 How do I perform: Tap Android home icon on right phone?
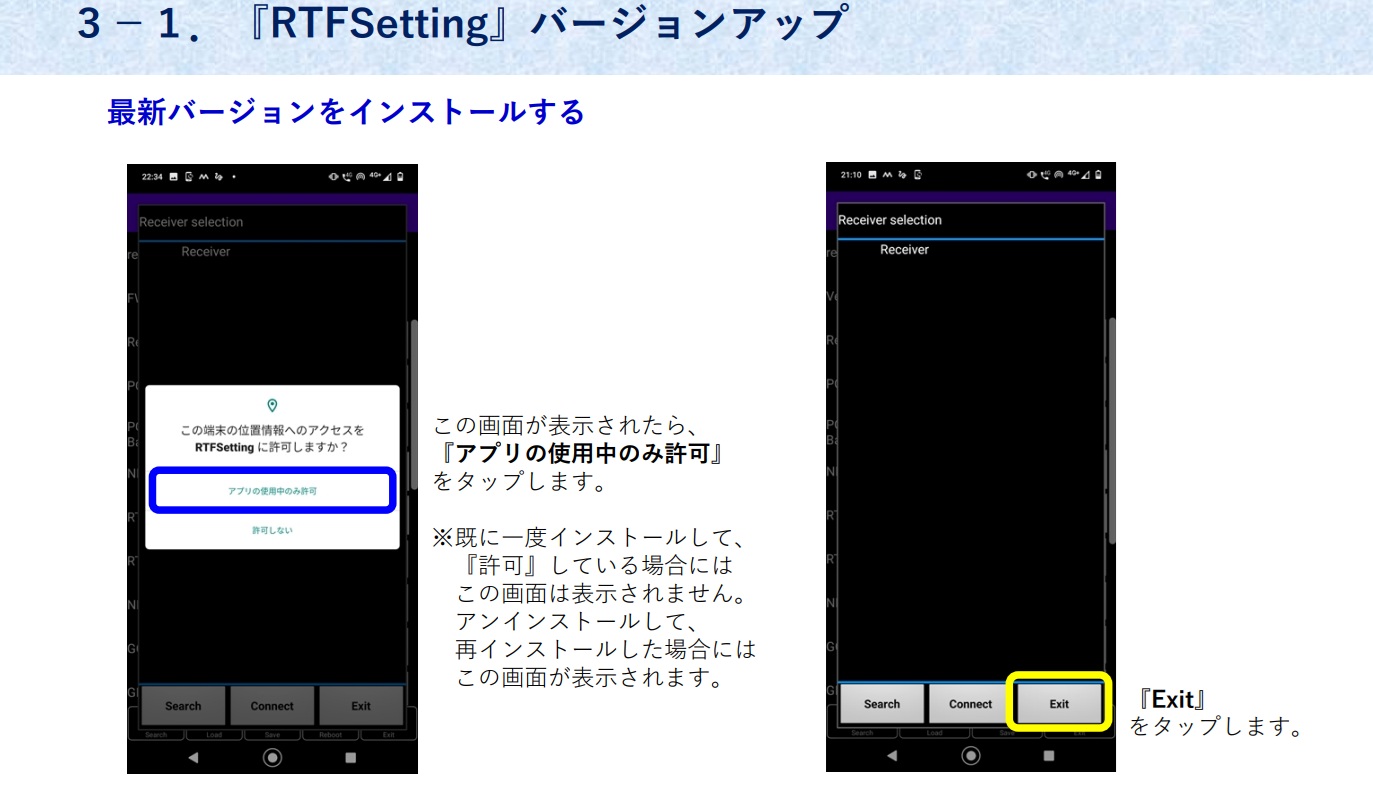tap(970, 756)
